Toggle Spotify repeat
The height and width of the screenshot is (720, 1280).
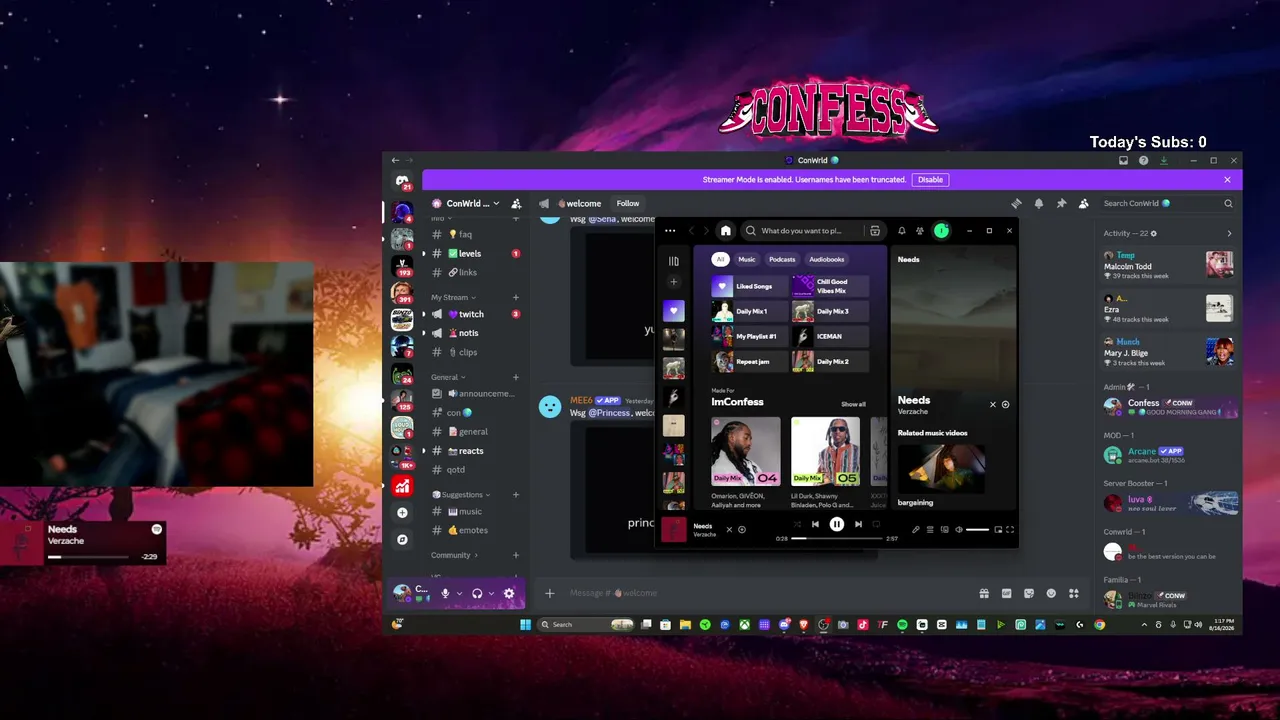pos(876,524)
